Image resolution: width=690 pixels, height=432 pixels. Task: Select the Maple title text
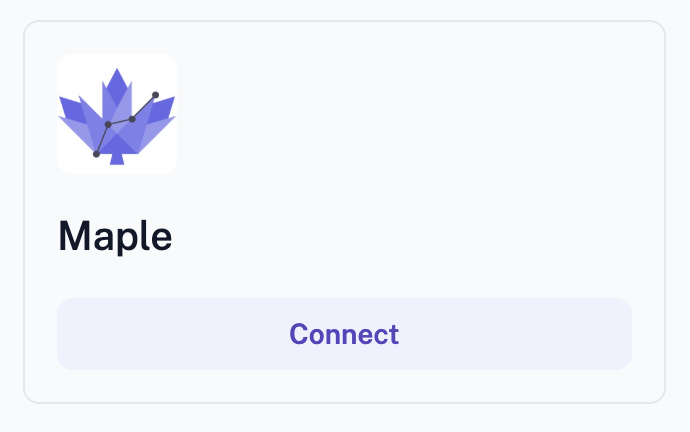(115, 237)
